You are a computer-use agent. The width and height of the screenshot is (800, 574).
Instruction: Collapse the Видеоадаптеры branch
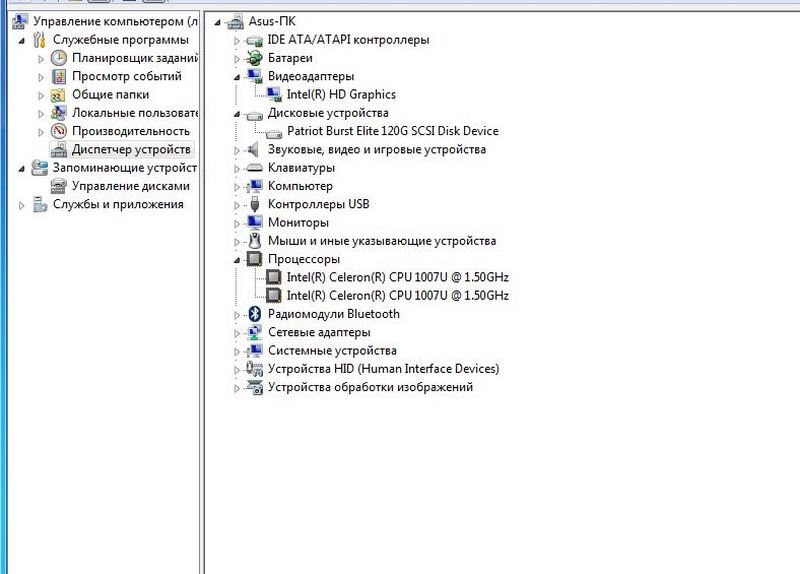(x=238, y=77)
